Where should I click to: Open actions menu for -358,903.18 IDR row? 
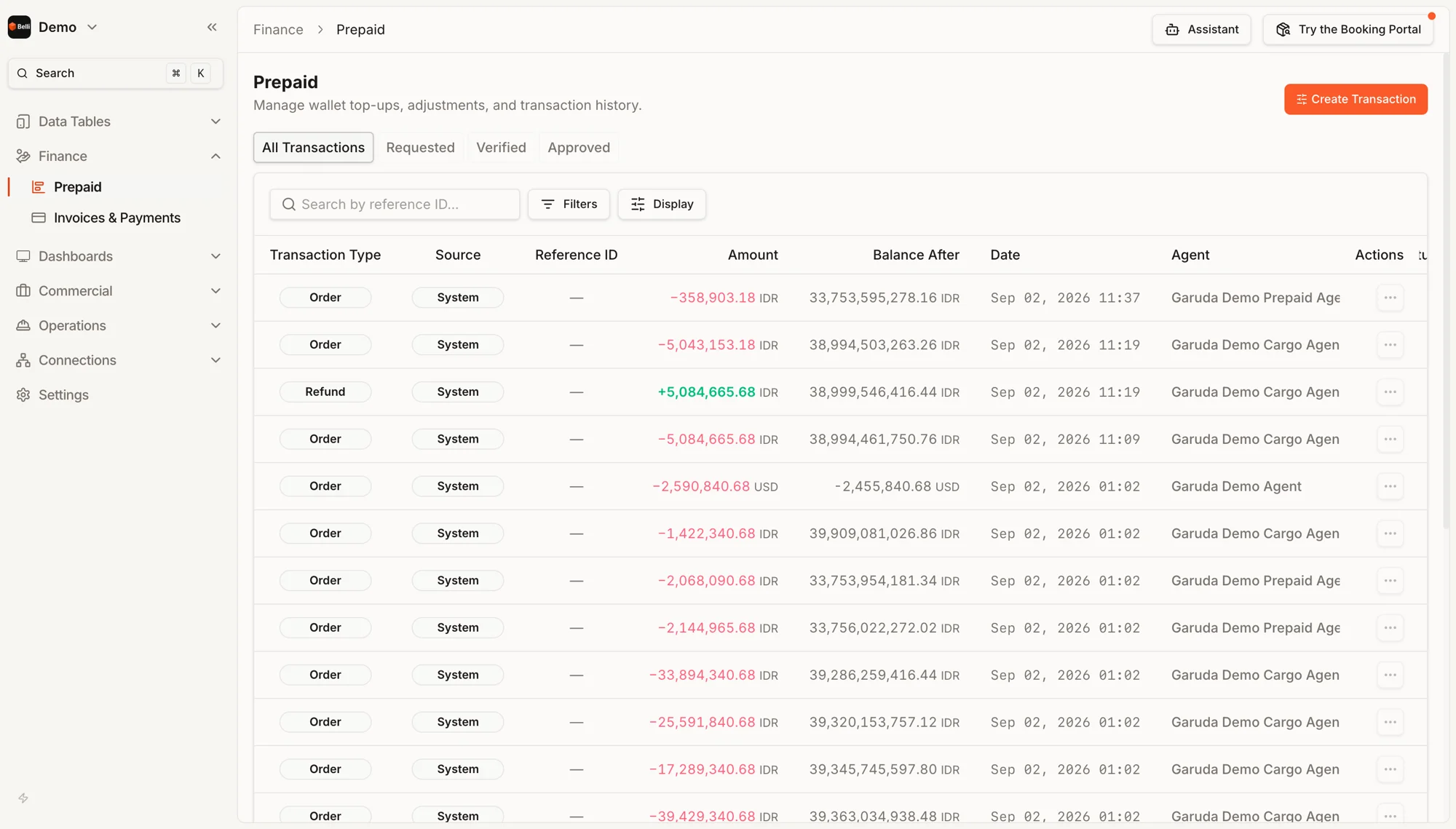tap(1390, 298)
